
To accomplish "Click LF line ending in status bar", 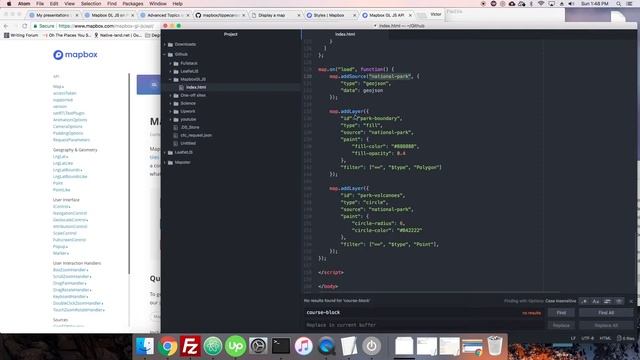I will click(573, 338).
